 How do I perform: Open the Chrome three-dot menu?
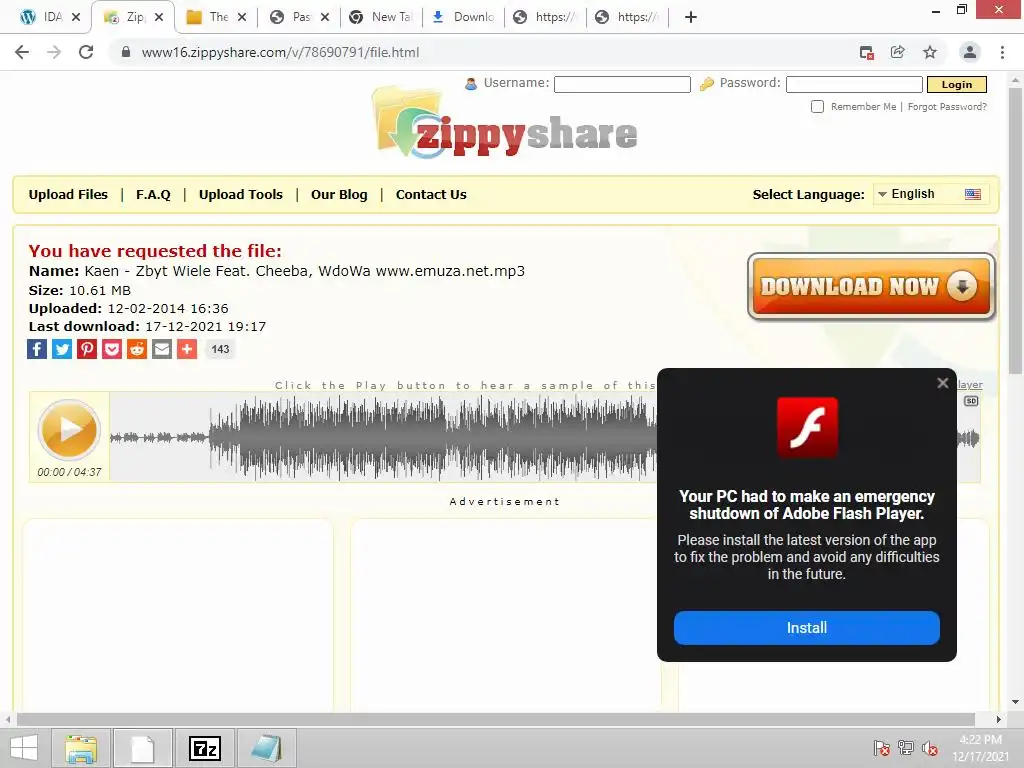tap(1002, 52)
